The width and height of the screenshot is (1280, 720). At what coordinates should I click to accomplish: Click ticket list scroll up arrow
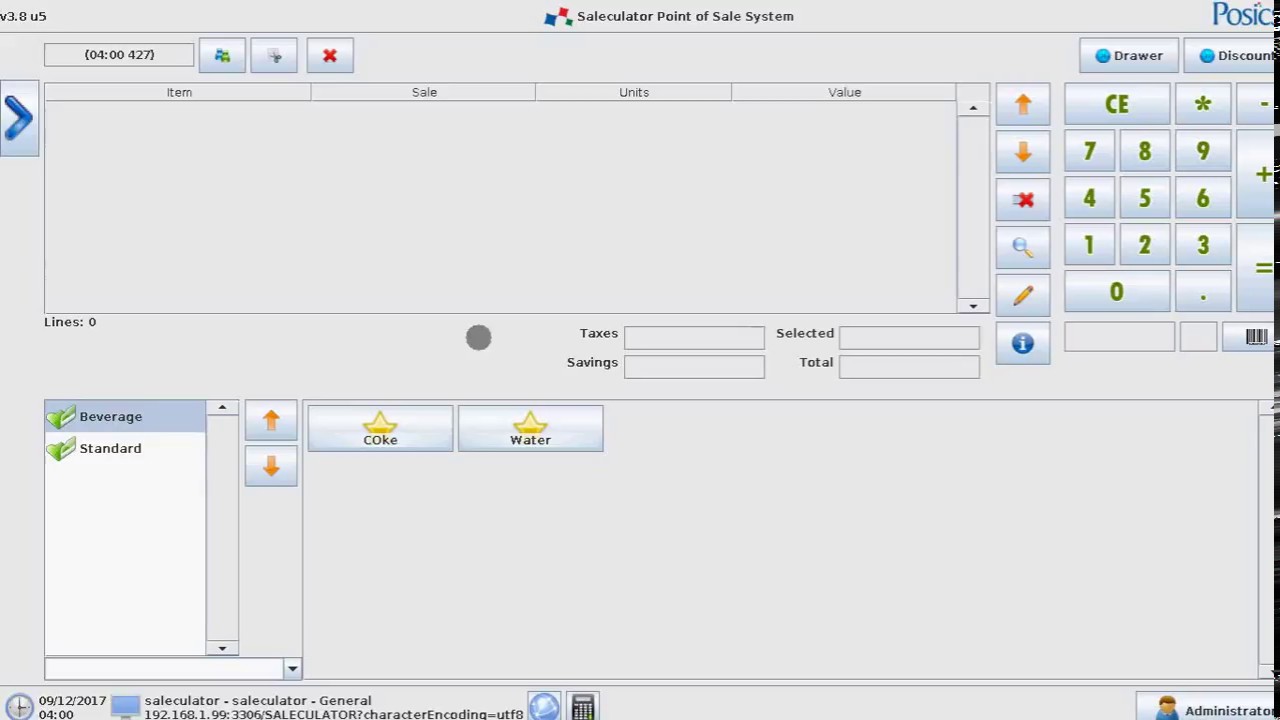(x=973, y=108)
